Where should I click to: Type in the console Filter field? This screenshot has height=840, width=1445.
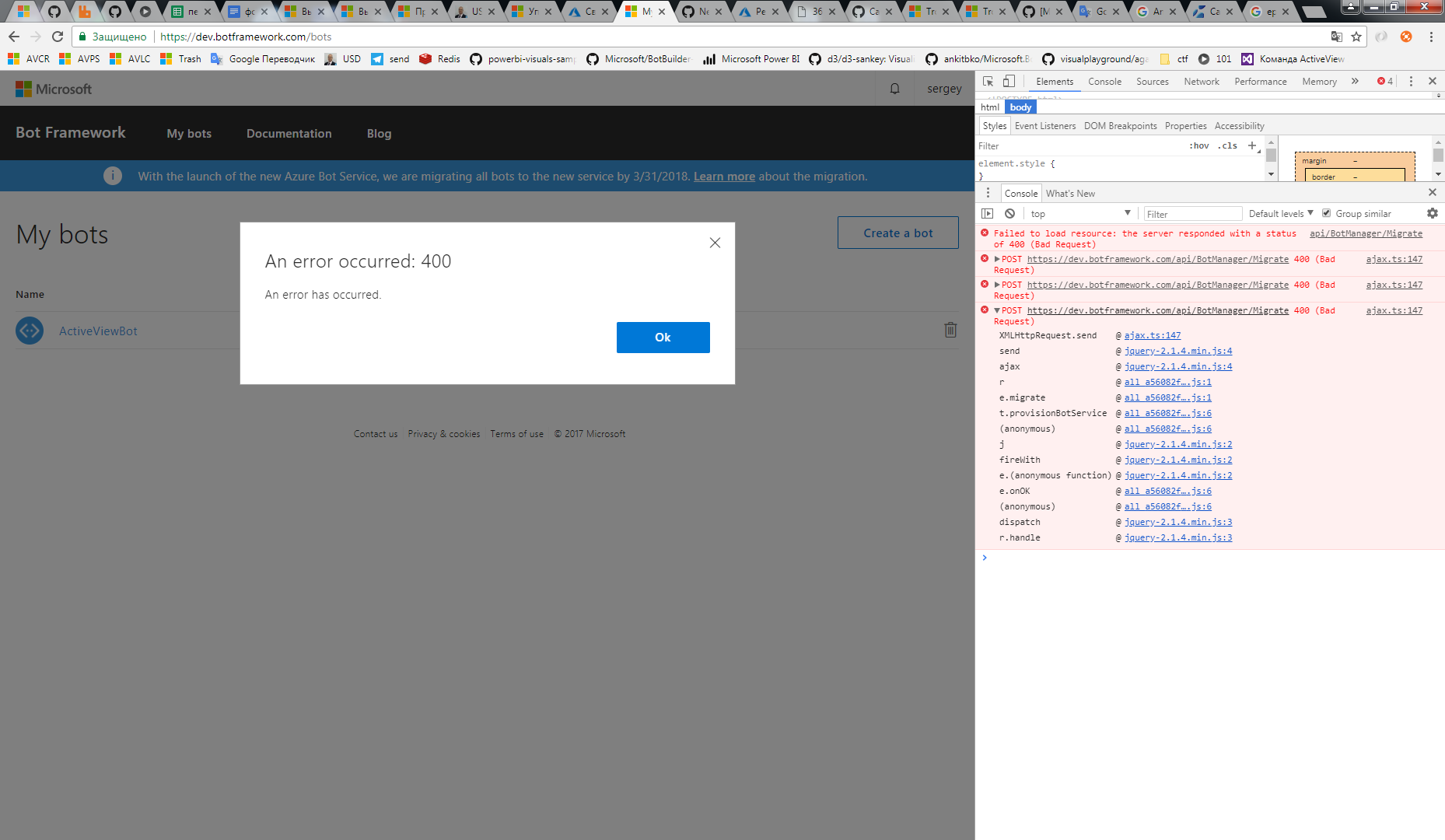coord(1192,212)
